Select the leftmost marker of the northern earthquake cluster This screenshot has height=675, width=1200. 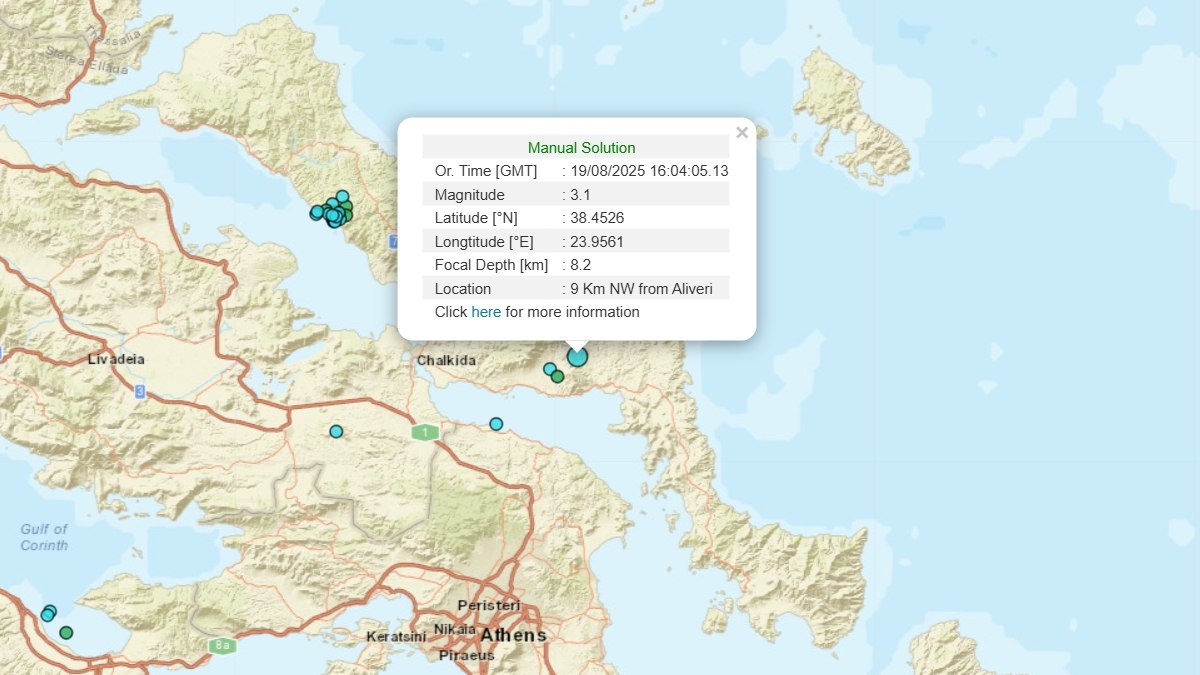pos(316,212)
